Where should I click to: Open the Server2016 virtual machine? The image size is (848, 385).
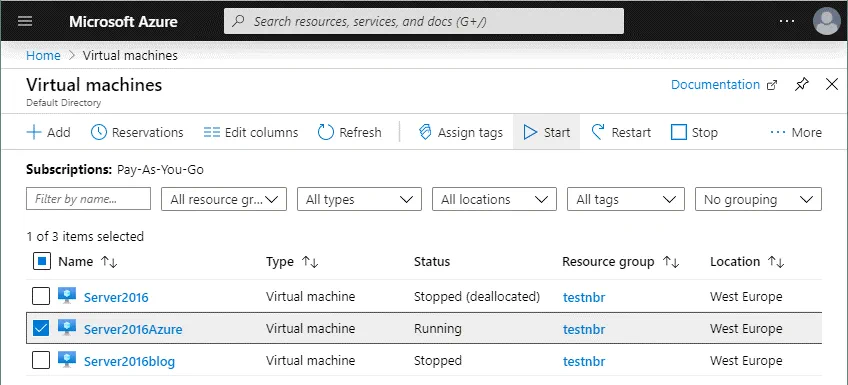116,297
